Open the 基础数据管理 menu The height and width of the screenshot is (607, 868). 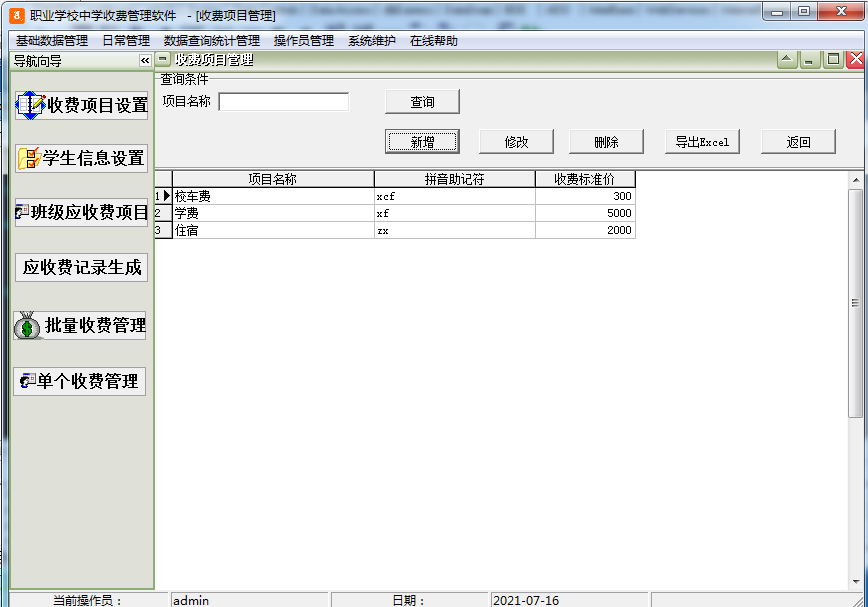point(49,41)
